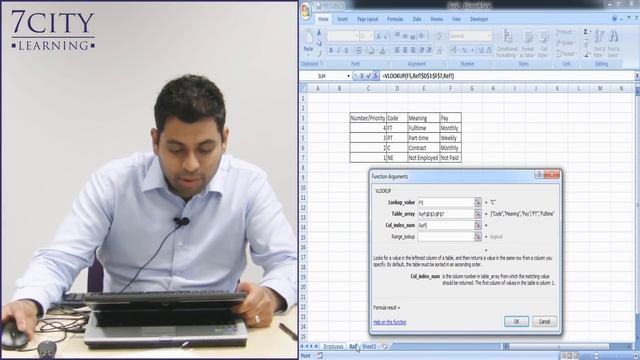Viewport: 640px width, 360px height.
Task: Open the round Office button menu
Action: pos(306,11)
